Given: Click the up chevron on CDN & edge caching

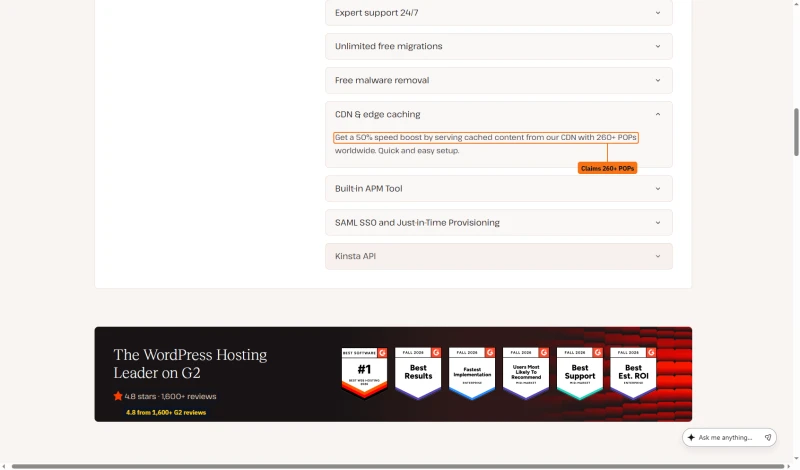Looking at the screenshot, I should pyautogui.click(x=658, y=114).
